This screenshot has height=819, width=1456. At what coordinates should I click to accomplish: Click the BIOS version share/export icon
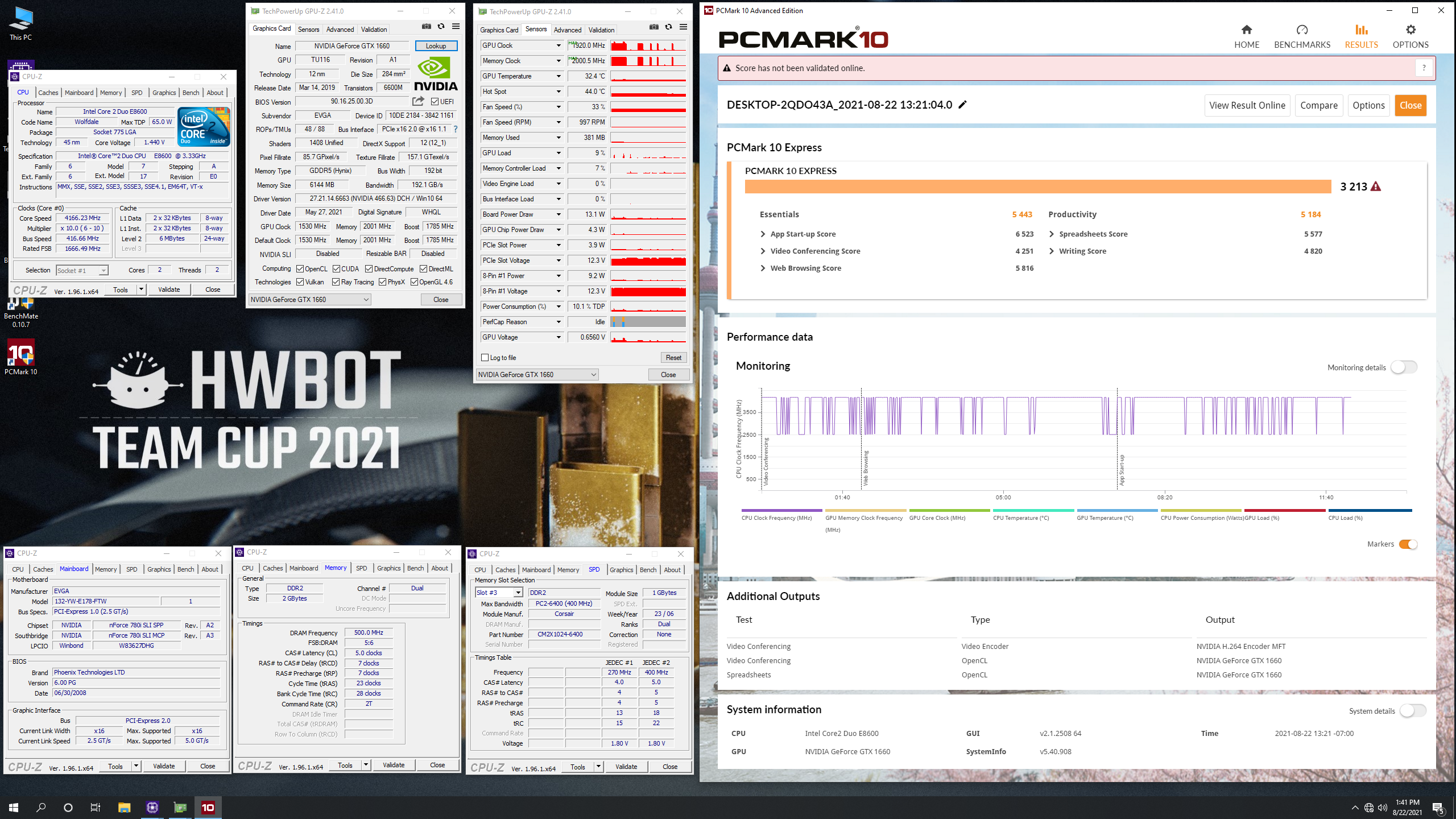tap(418, 101)
